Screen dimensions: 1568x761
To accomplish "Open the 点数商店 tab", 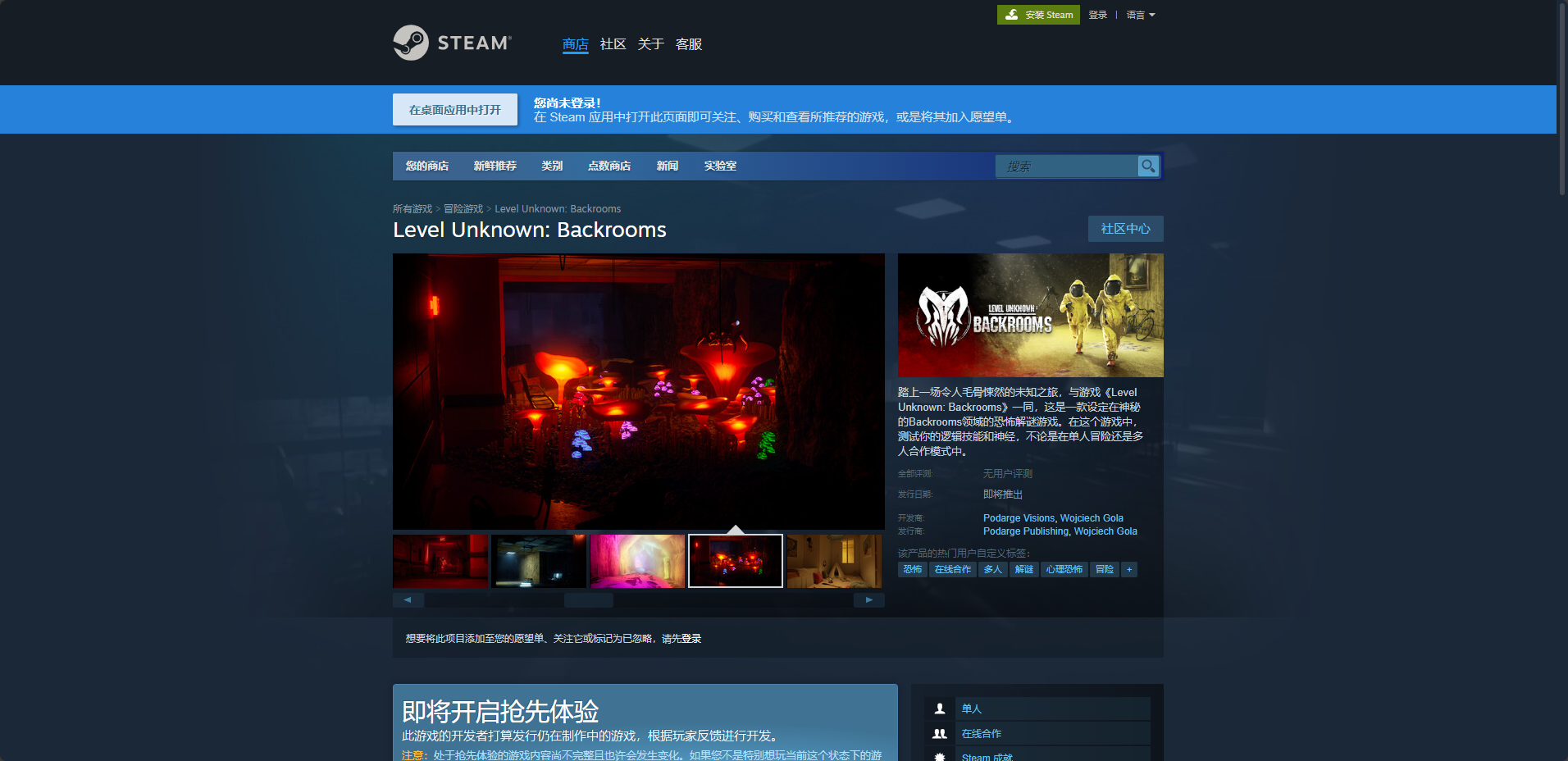I will [x=609, y=166].
